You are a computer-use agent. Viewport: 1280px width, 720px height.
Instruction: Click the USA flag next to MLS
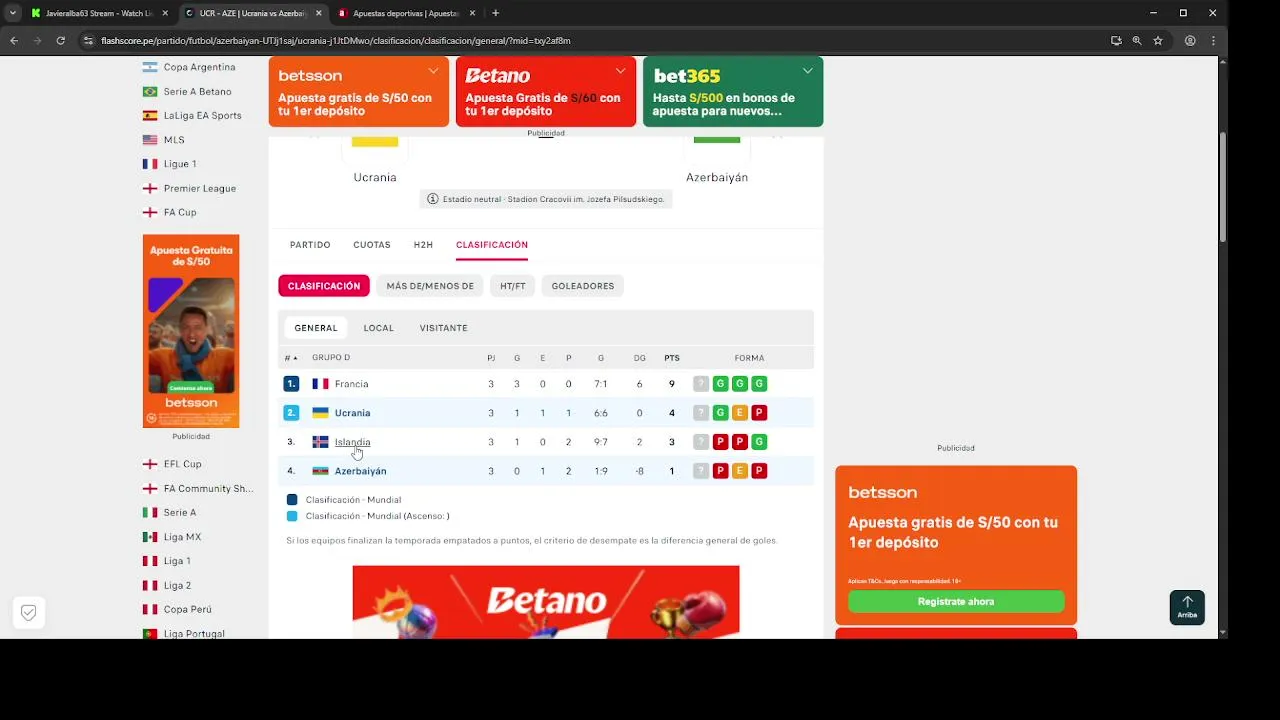(x=150, y=140)
